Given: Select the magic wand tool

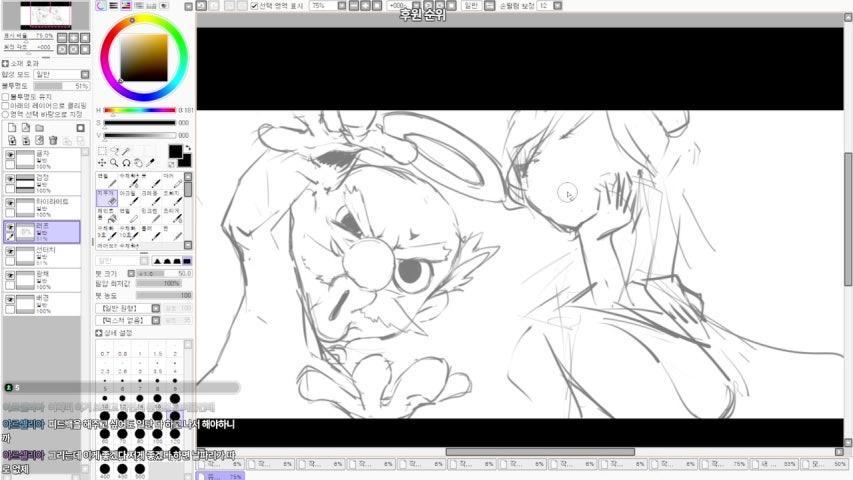Looking at the screenshot, I should click(126, 151).
